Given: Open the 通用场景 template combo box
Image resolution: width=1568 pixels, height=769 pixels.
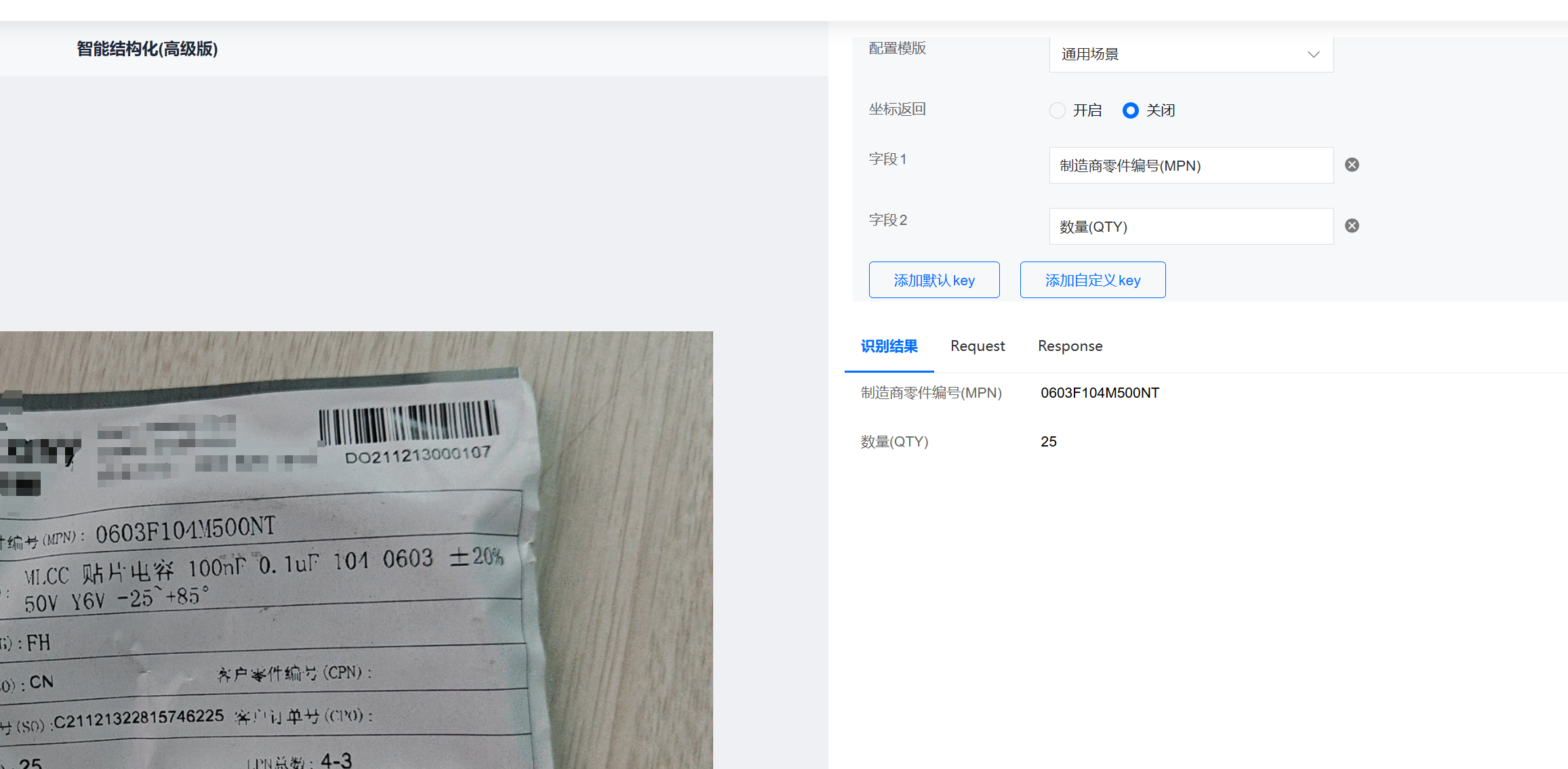Looking at the screenshot, I should [1180, 54].
